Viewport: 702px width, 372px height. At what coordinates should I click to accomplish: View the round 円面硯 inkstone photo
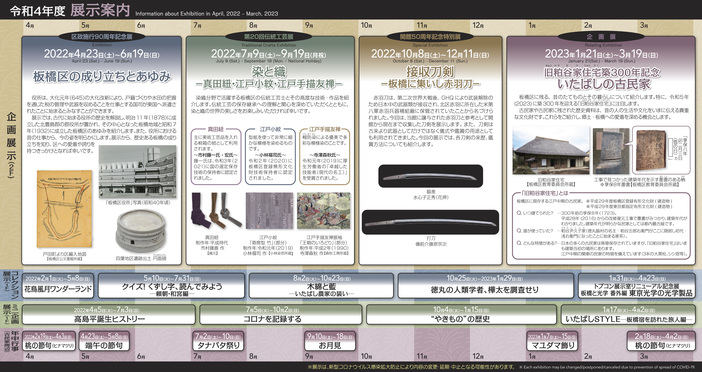[x=141, y=231]
